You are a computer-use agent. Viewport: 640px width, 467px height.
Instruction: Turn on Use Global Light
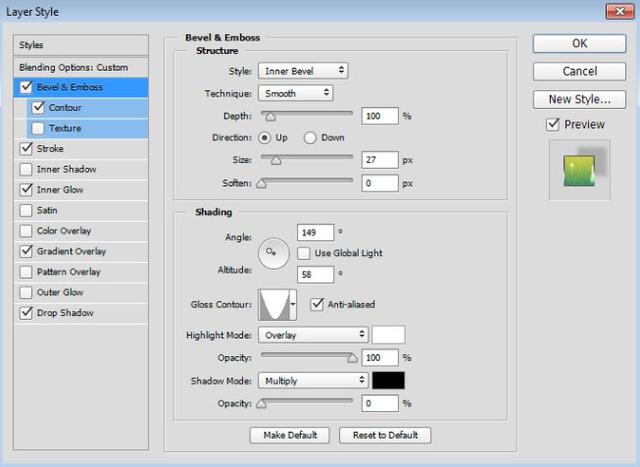click(306, 253)
